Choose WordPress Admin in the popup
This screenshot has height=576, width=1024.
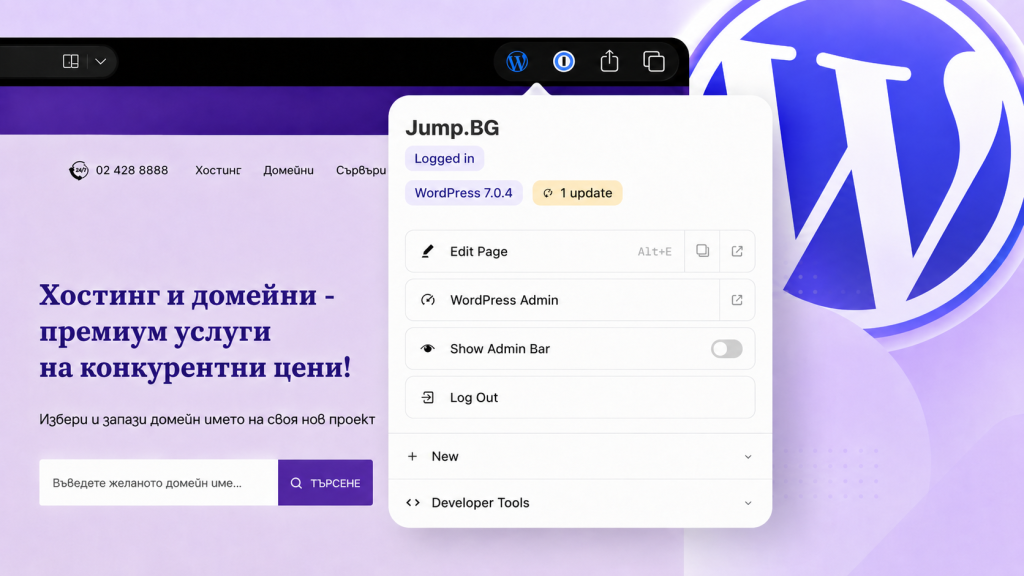pos(562,300)
